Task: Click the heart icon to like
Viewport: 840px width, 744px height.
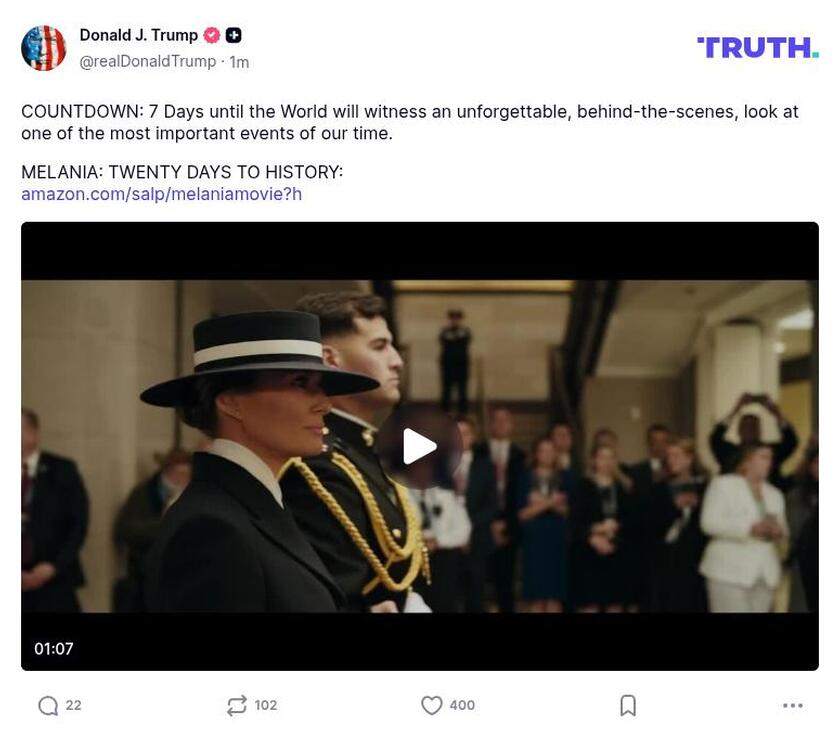Action: (431, 704)
